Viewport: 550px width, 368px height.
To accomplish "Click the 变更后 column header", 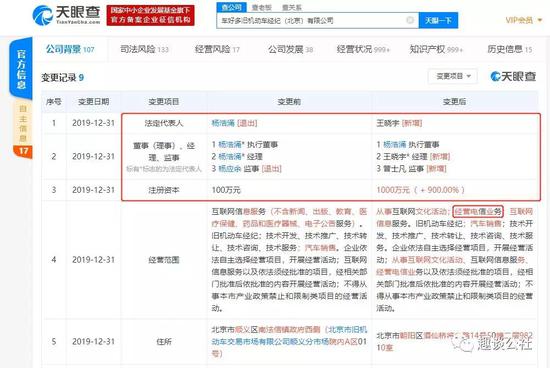I will point(454,102).
